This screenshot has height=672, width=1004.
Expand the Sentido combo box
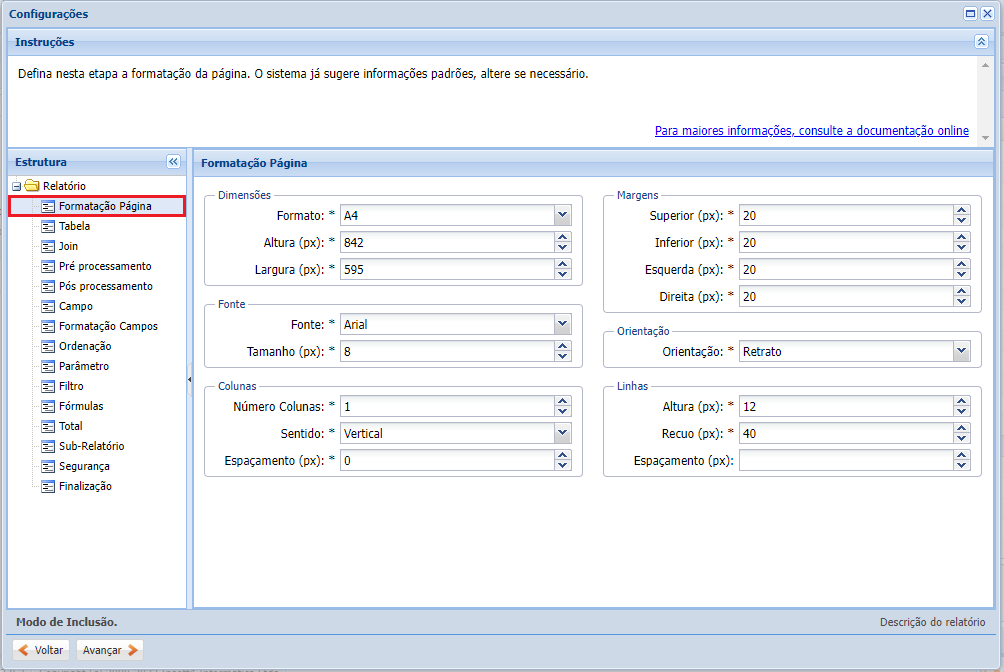562,433
